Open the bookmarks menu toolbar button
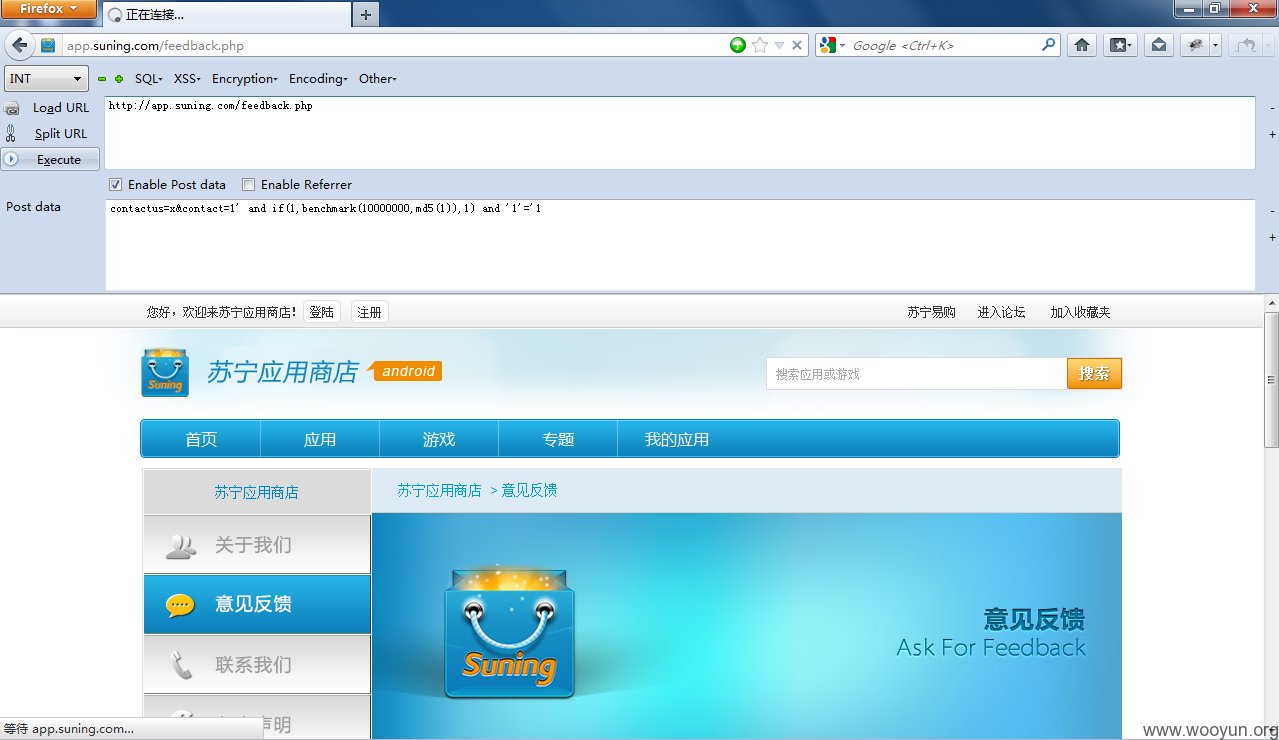 coord(1120,45)
